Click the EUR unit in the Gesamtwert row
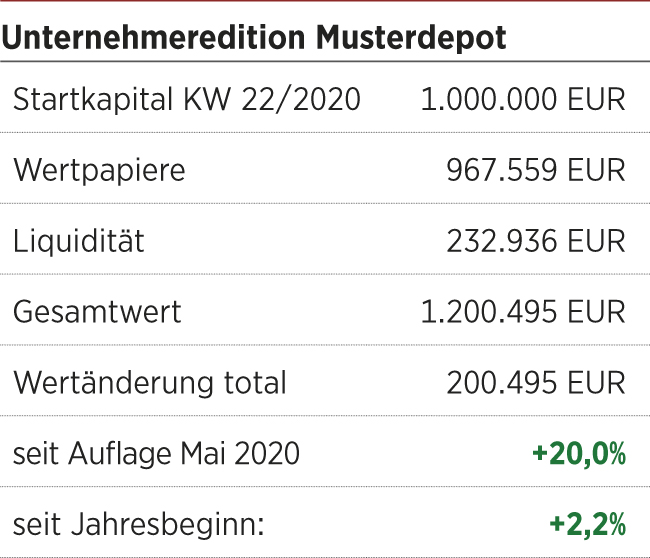The width and height of the screenshot is (650, 558). click(x=596, y=312)
